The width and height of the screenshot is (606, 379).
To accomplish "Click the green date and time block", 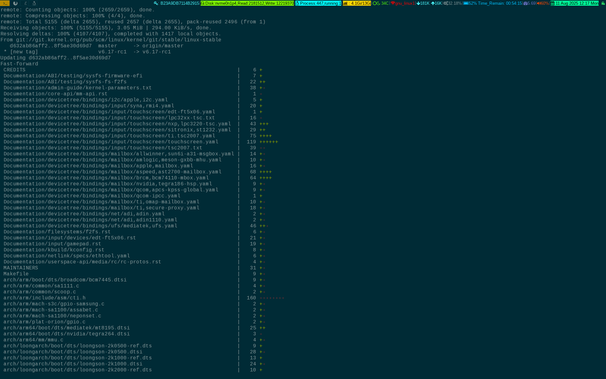I will click(574, 3).
